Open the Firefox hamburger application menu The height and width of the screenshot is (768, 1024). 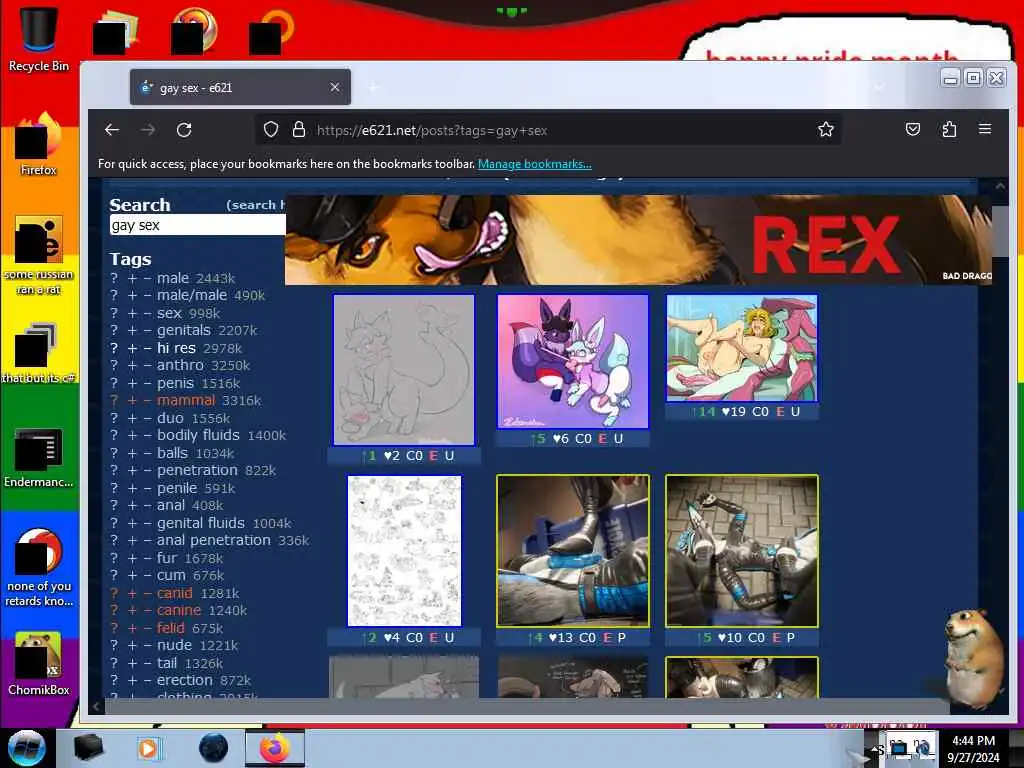[x=985, y=129]
